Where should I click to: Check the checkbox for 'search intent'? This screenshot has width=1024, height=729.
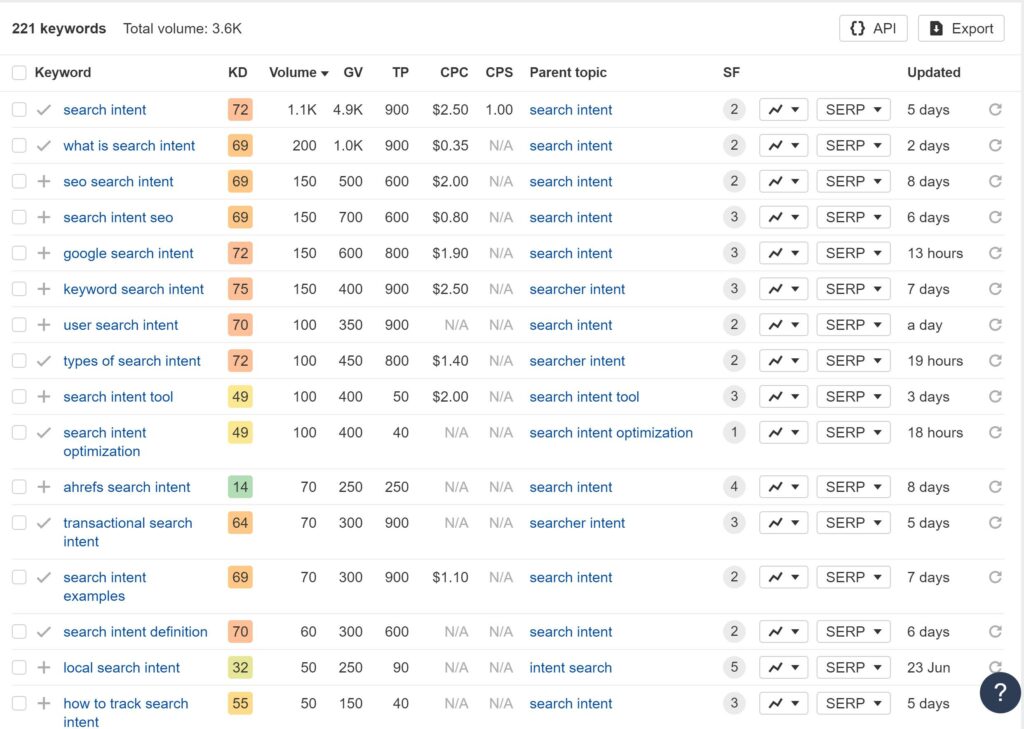click(x=19, y=109)
